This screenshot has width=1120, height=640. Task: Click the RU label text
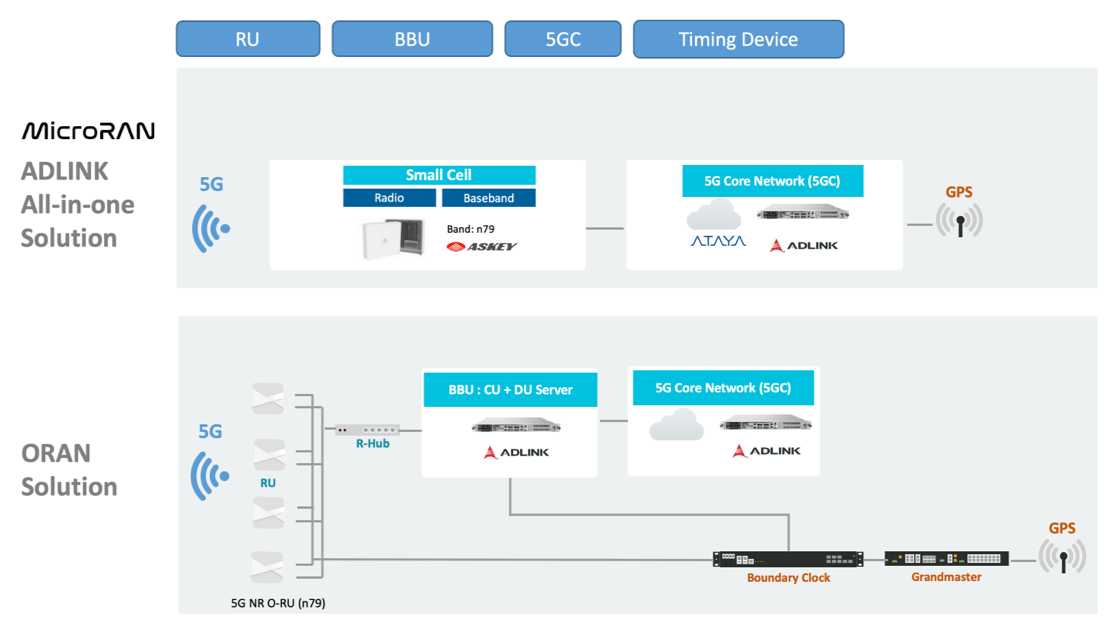pos(268,484)
